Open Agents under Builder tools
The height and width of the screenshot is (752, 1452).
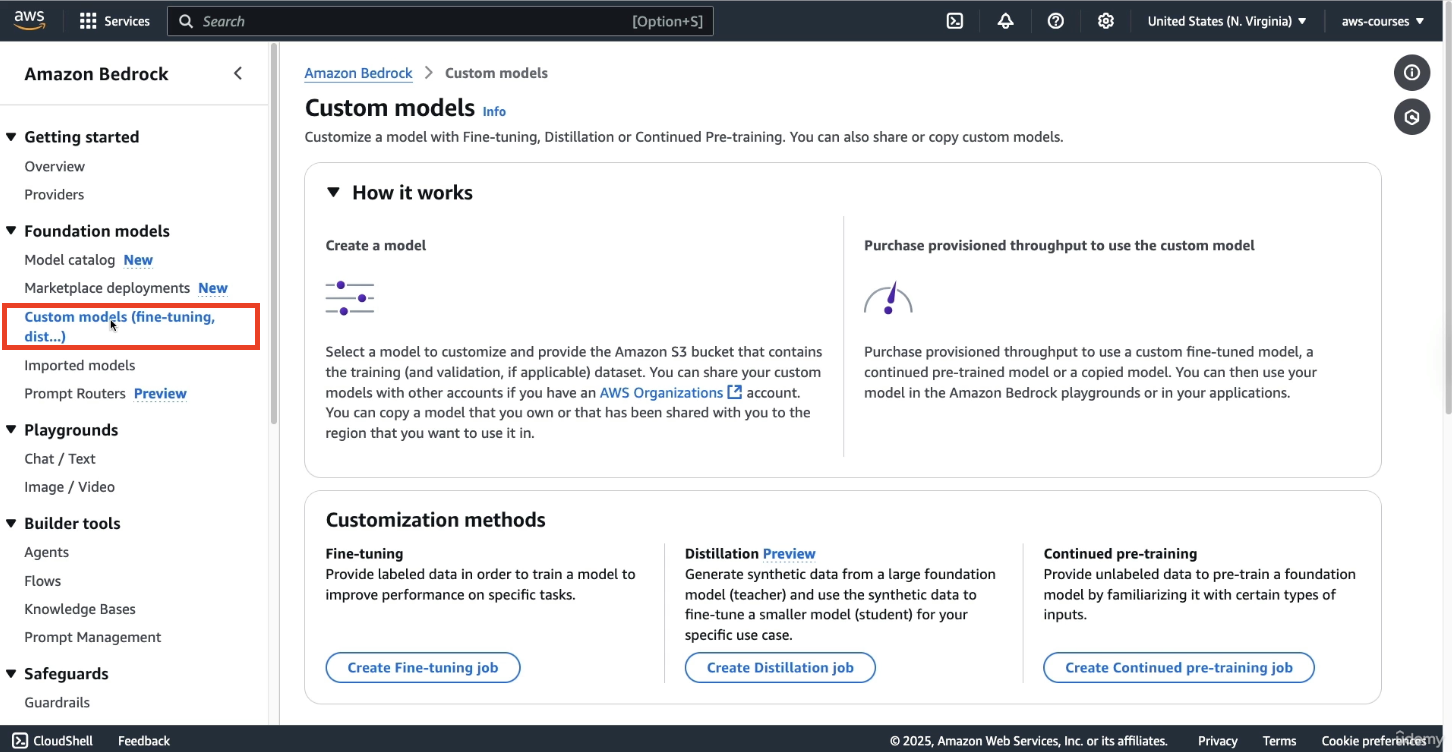tap(47, 552)
